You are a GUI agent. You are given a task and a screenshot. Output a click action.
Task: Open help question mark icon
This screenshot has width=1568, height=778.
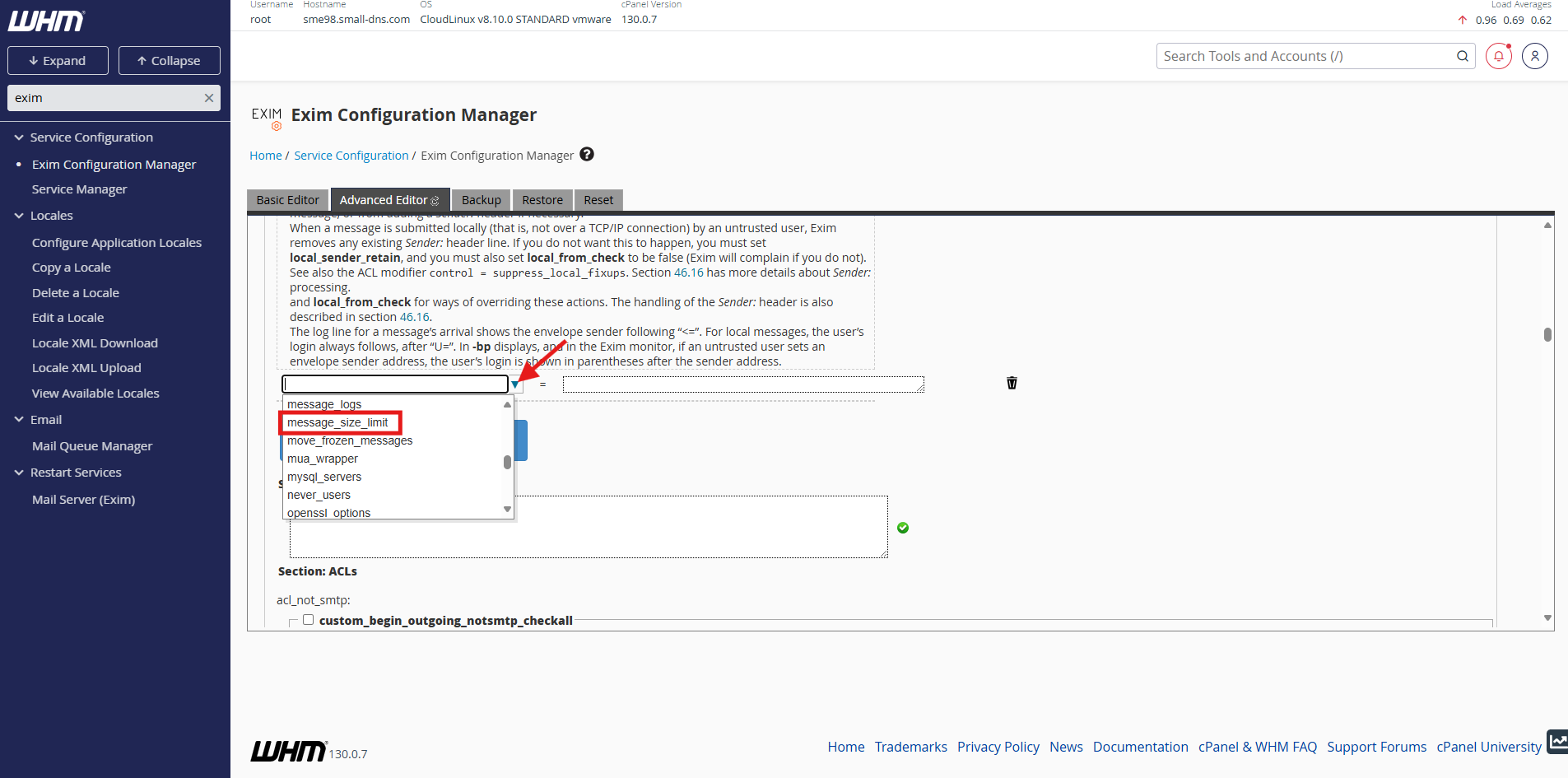point(587,154)
